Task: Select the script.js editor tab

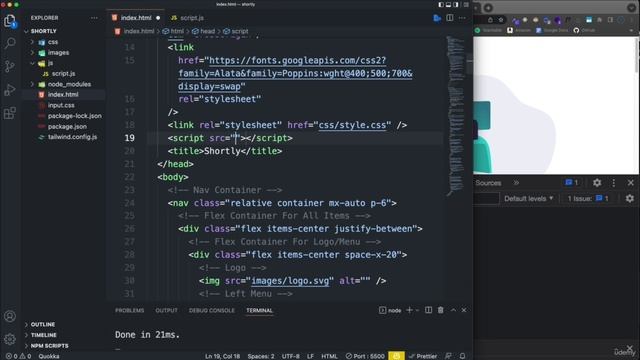Action: point(187,18)
